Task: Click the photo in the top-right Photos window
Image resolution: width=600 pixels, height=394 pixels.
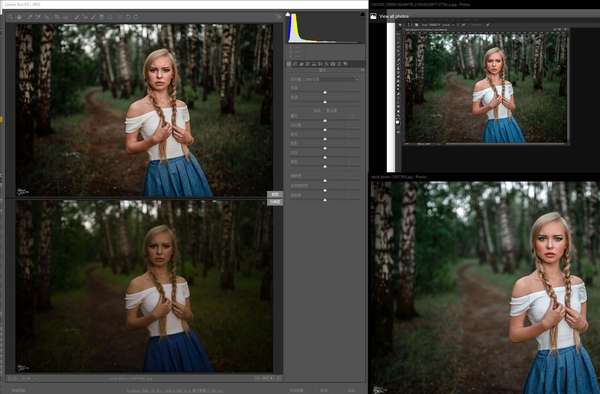Action: point(486,87)
